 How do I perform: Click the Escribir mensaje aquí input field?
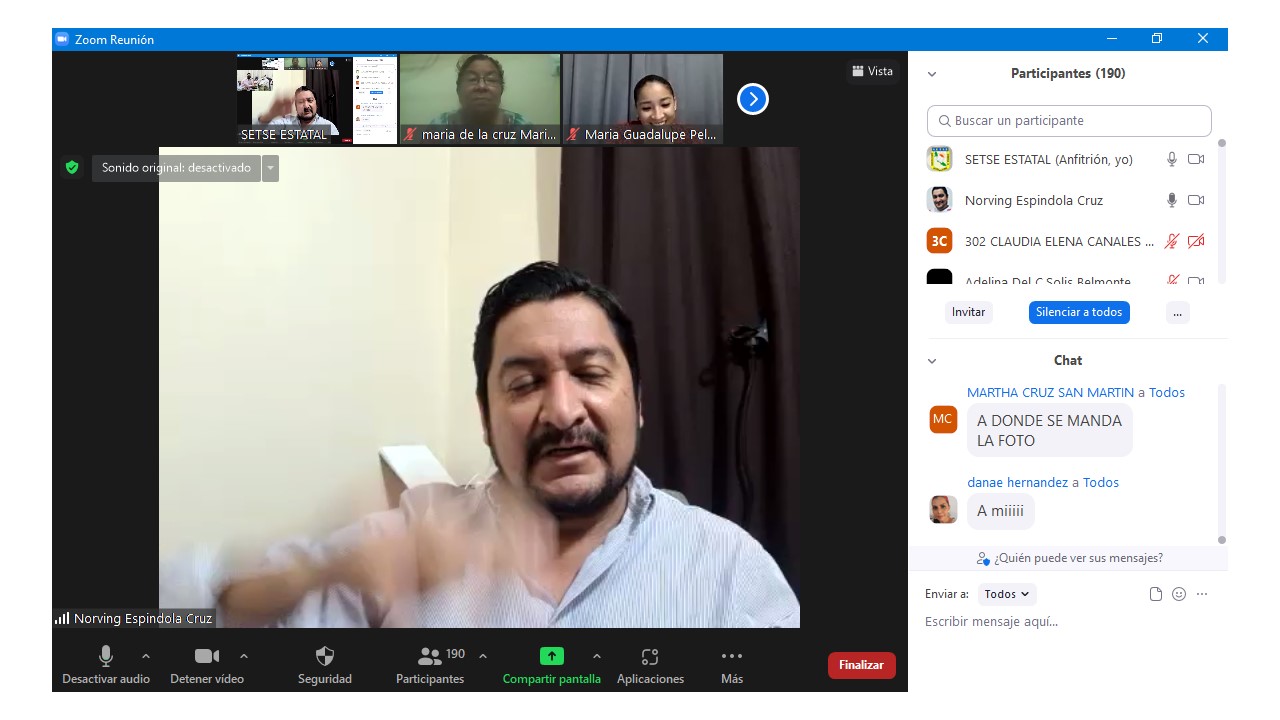[1068, 621]
